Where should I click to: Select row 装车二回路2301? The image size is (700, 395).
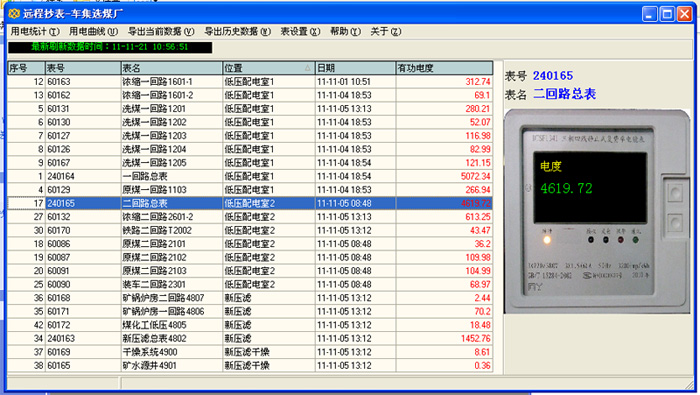click(x=250, y=284)
